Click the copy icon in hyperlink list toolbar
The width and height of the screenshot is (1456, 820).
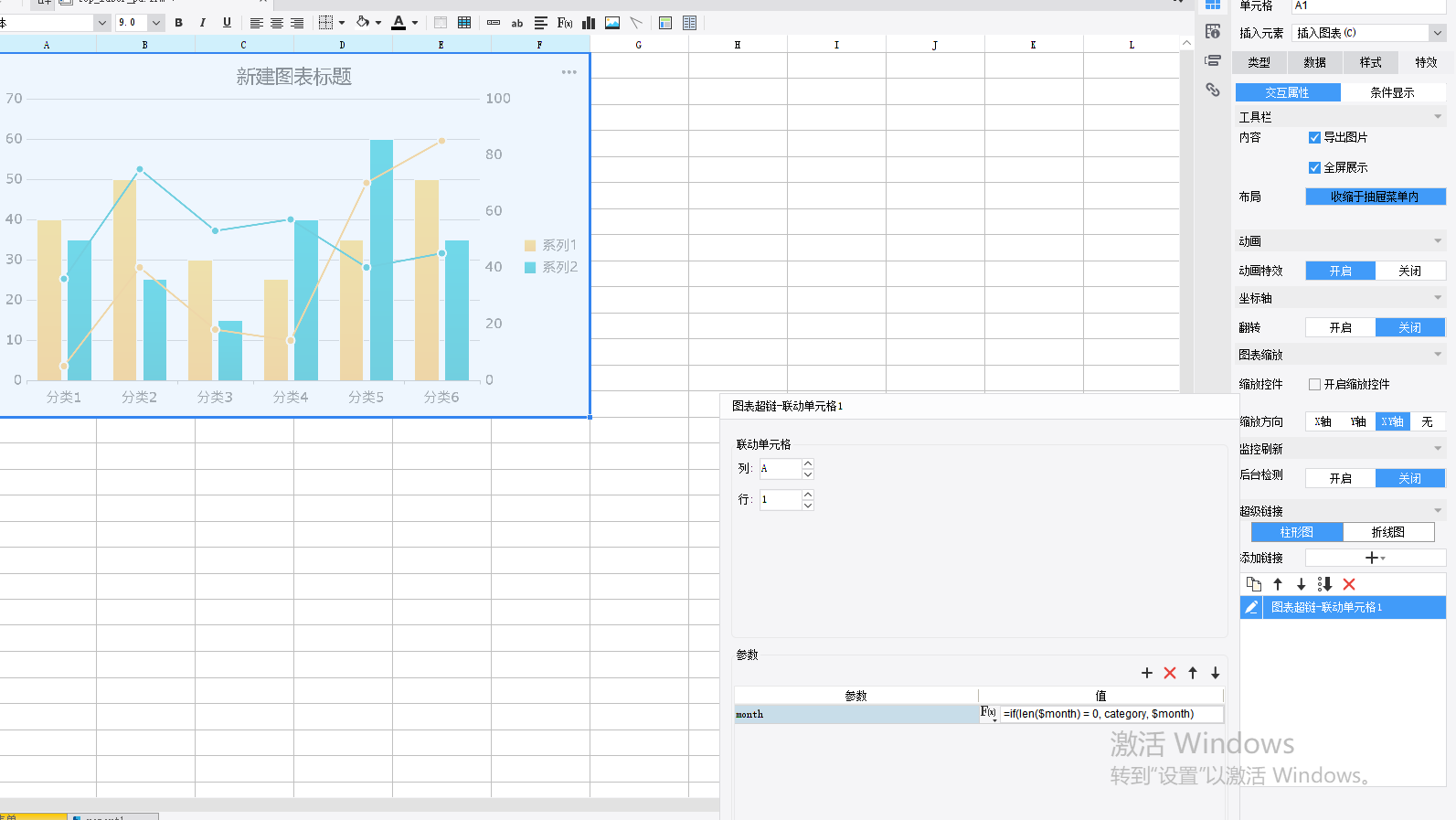coord(1254,584)
